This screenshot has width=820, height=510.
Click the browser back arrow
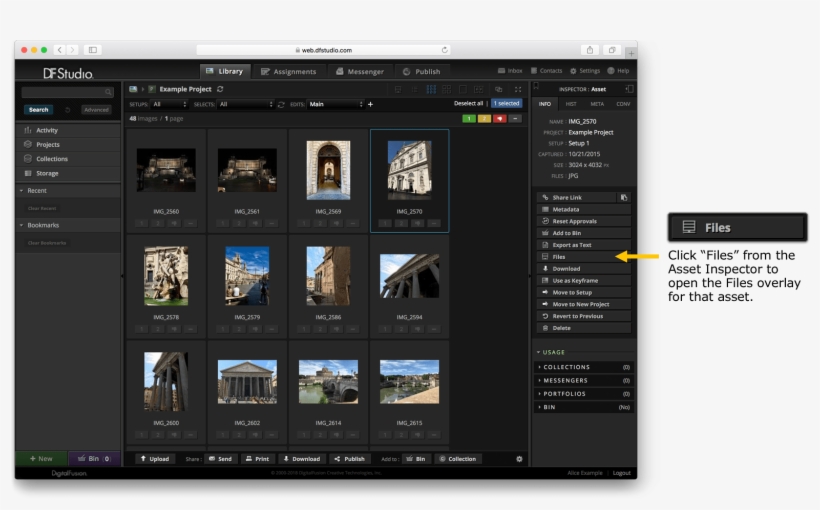coord(60,50)
